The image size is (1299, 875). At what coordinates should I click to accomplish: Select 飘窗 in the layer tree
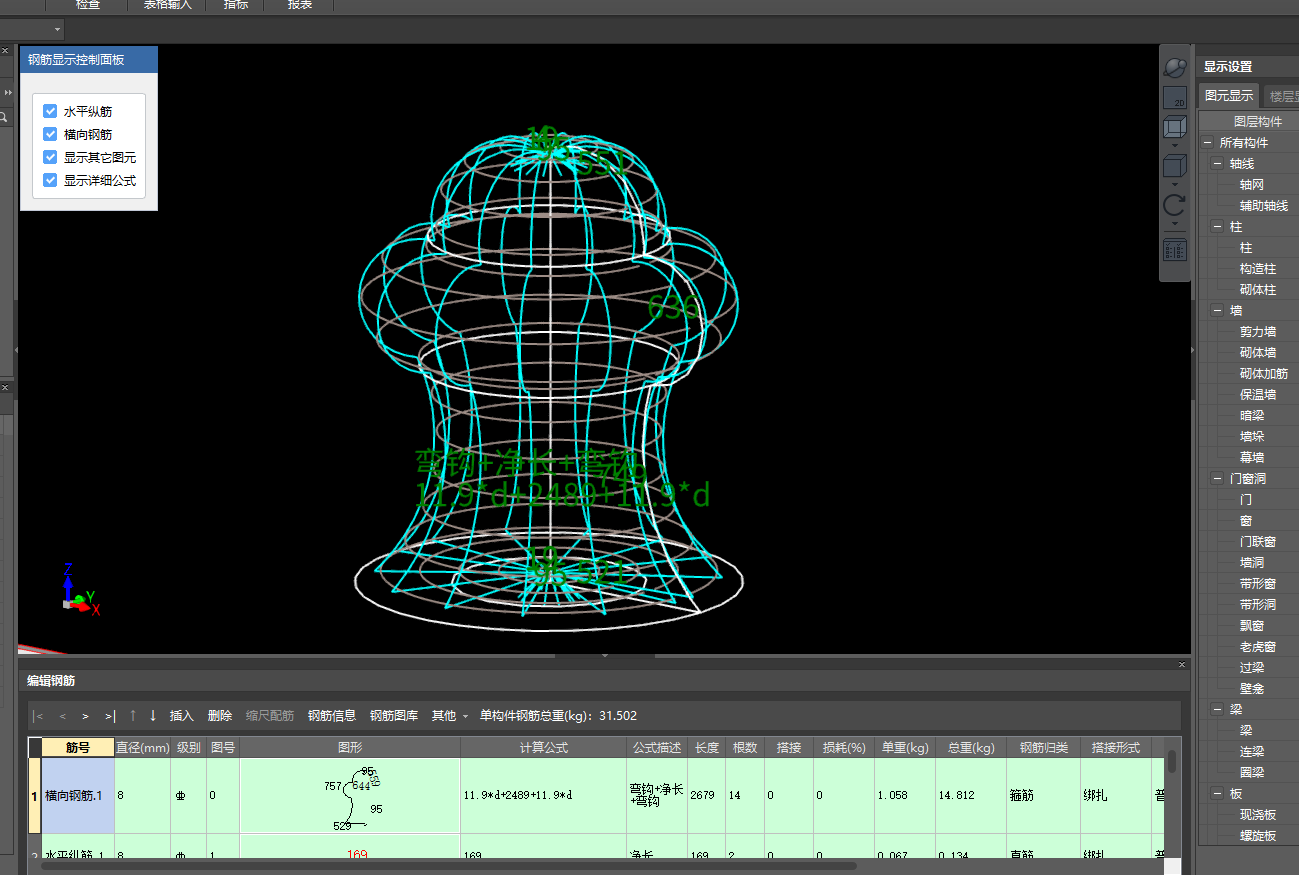point(1252,626)
